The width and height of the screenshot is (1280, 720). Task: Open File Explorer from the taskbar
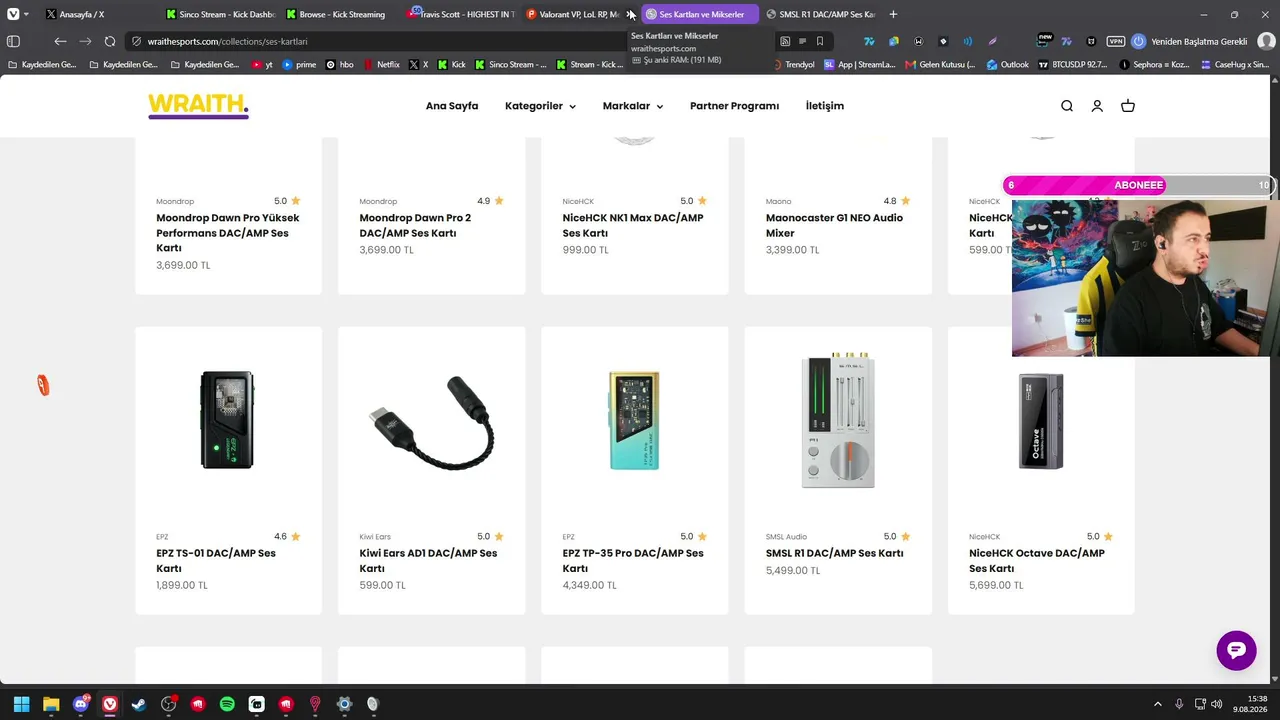point(51,704)
